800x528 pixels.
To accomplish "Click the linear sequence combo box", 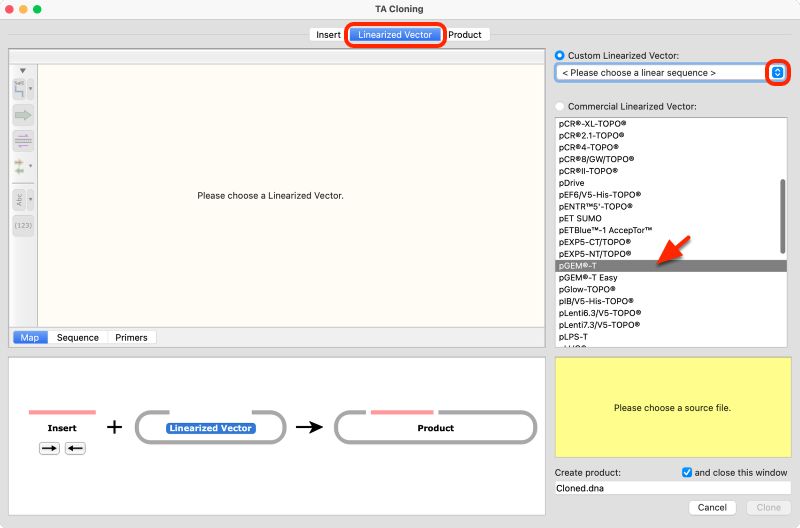I will pos(670,72).
